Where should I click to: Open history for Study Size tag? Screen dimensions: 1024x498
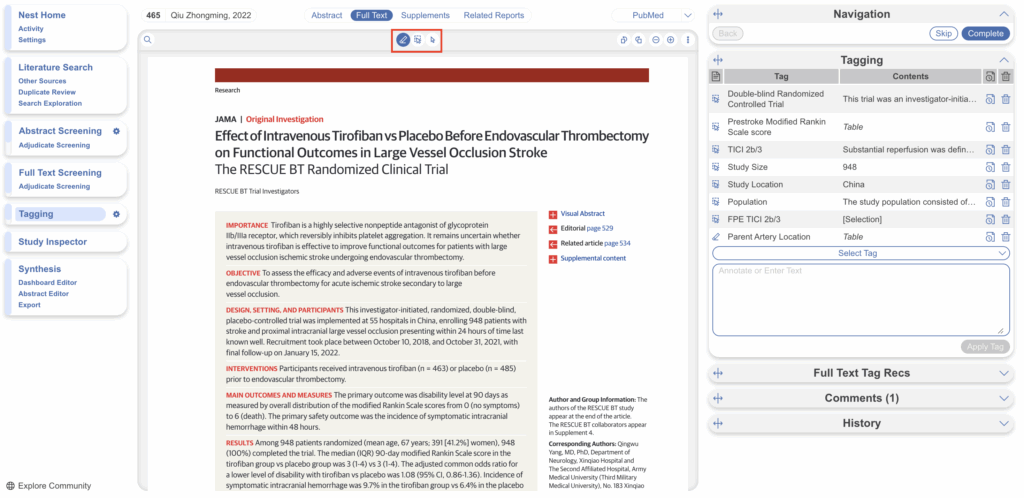990,167
